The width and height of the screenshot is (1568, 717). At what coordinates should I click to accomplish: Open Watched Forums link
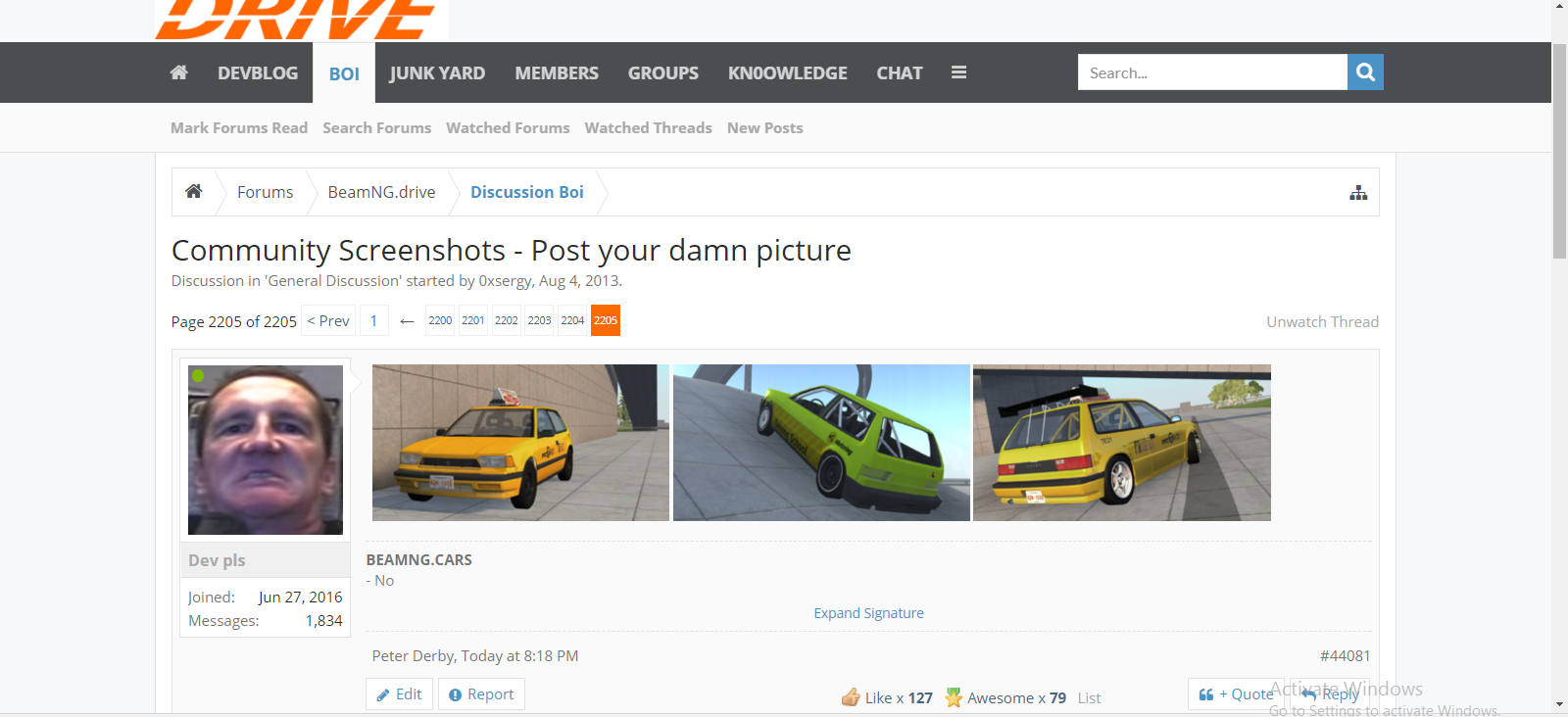(508, 128)
